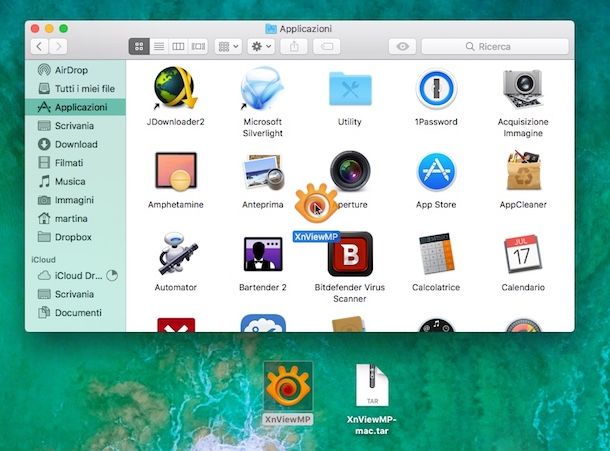
Task: Open the Utility folder
Action: (350, 89)
